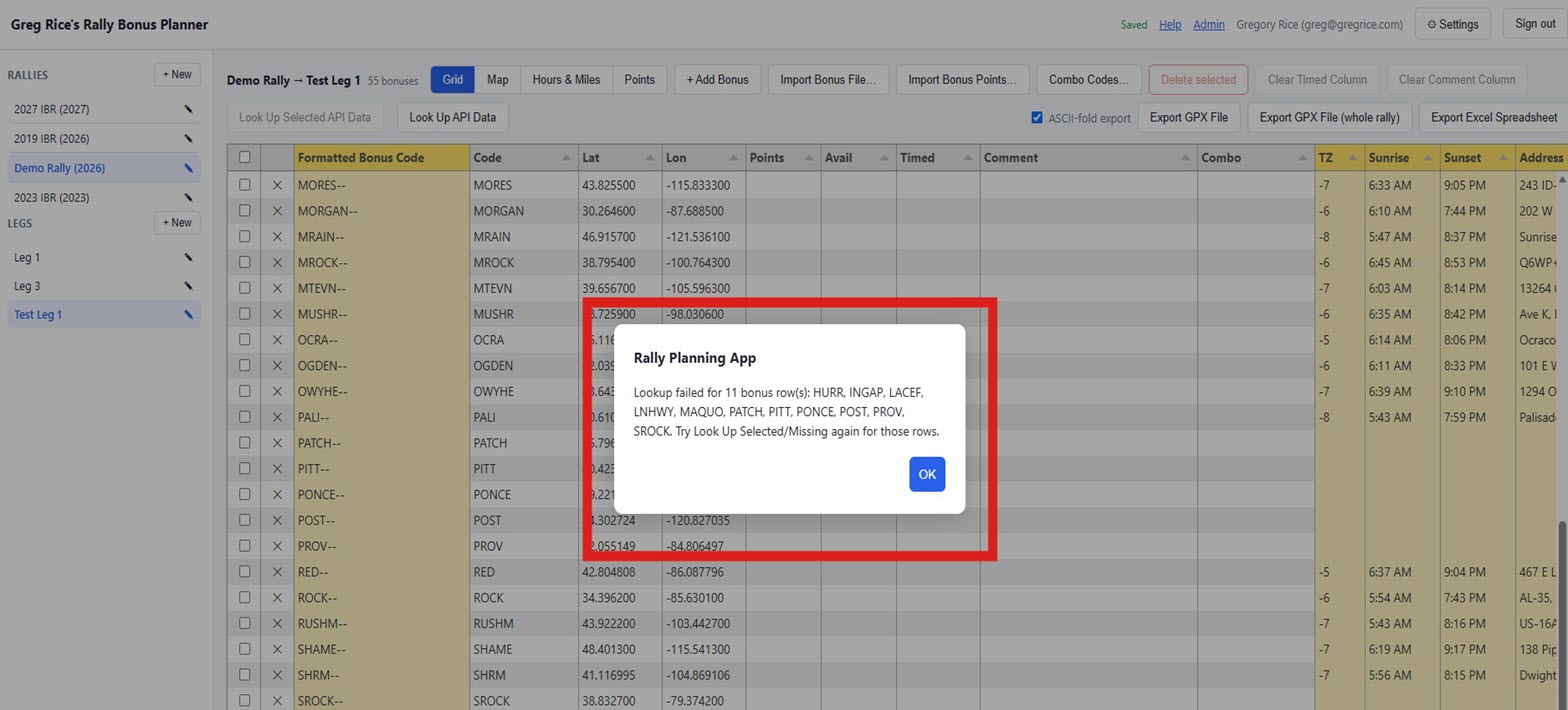Viewport: 1568px width, 710px height.
Task: Select the 2027 IBR (2027) rally
Action: pyautogui.click(x=104, y=110)
